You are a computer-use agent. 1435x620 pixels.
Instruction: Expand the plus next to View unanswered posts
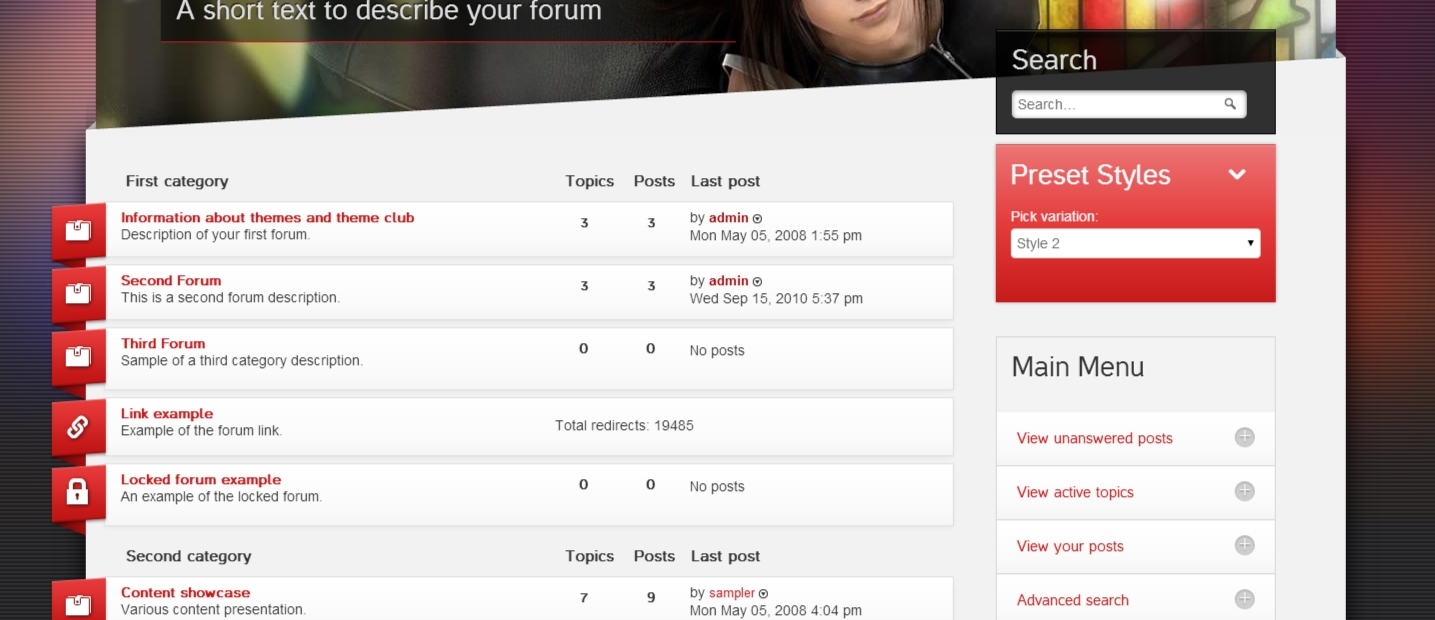1244,437
